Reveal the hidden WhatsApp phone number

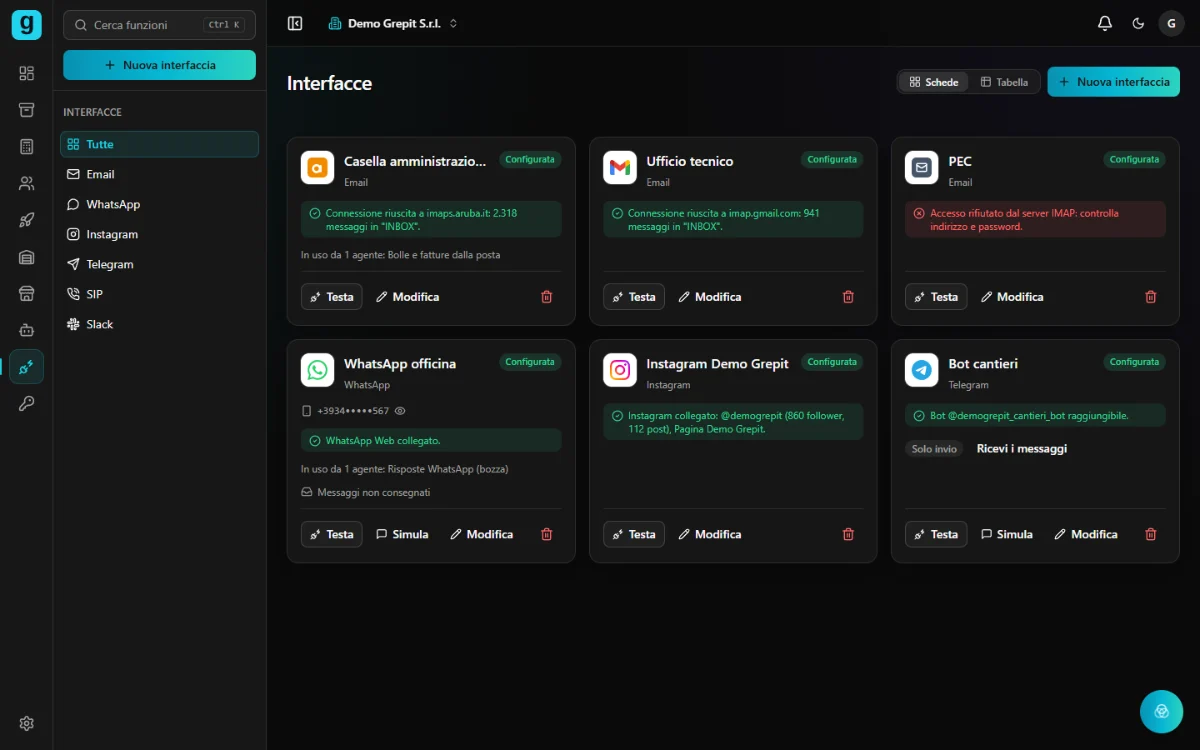pyautogui.click(x=400, y=411)
